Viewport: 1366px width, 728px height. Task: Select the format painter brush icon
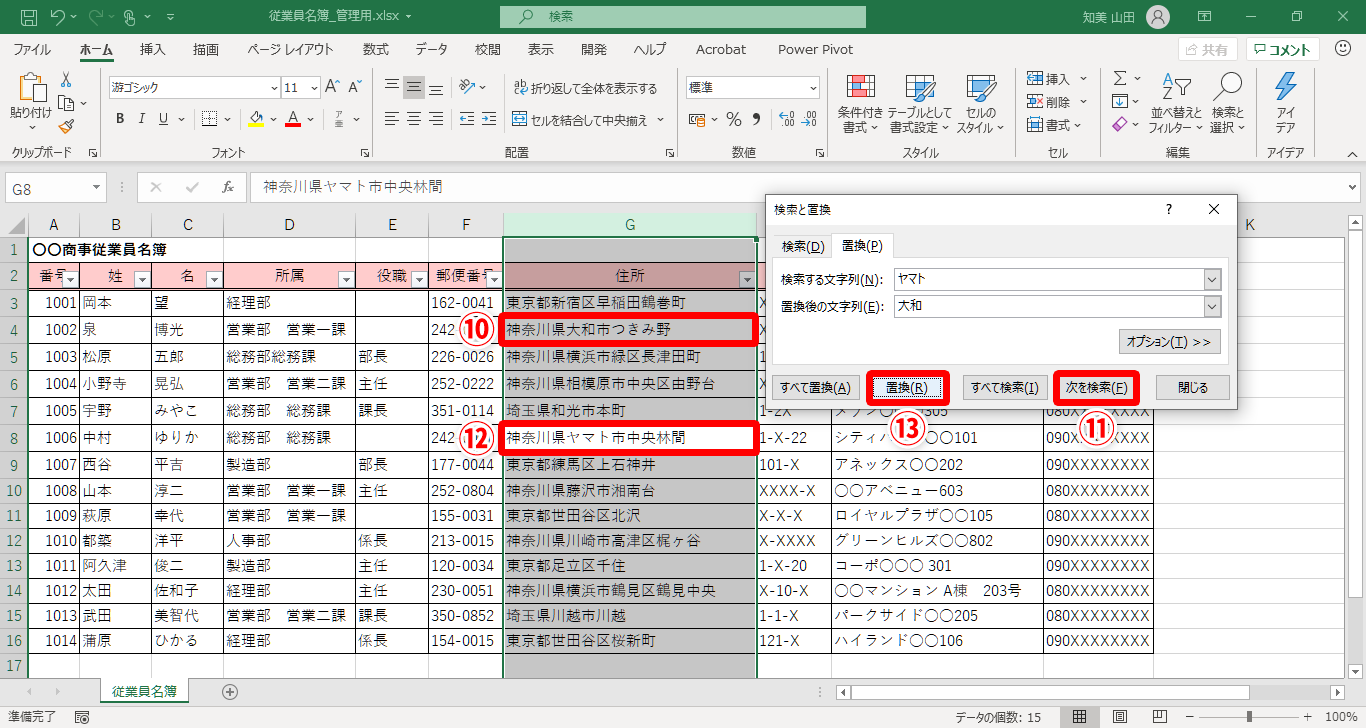tap(66, 126)
